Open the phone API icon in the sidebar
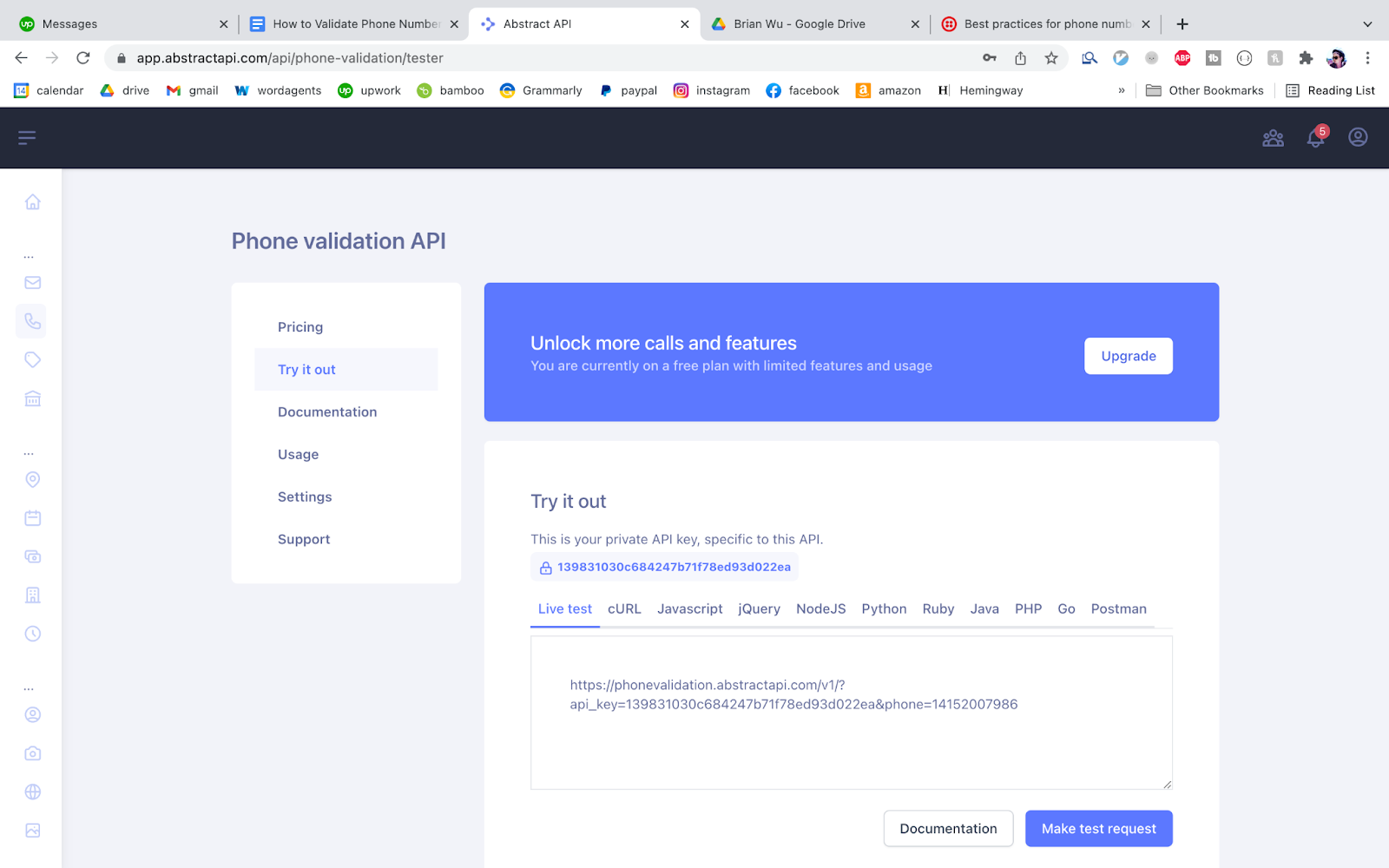Screen dimensions: 1389x868 pos(32,320)
